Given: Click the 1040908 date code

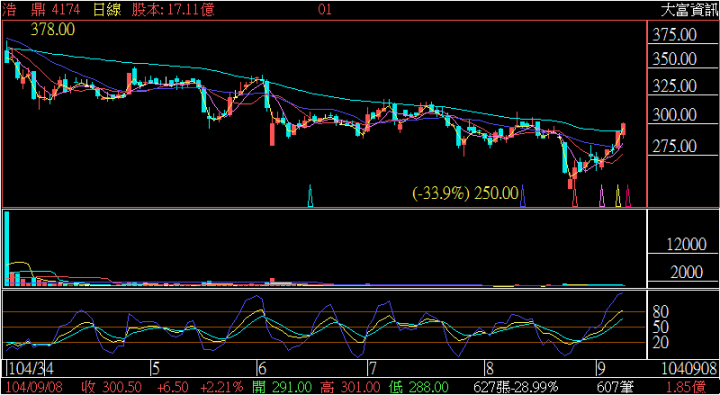Looking at the screenshot, I should pyautogui.click(x=689, y=368).
